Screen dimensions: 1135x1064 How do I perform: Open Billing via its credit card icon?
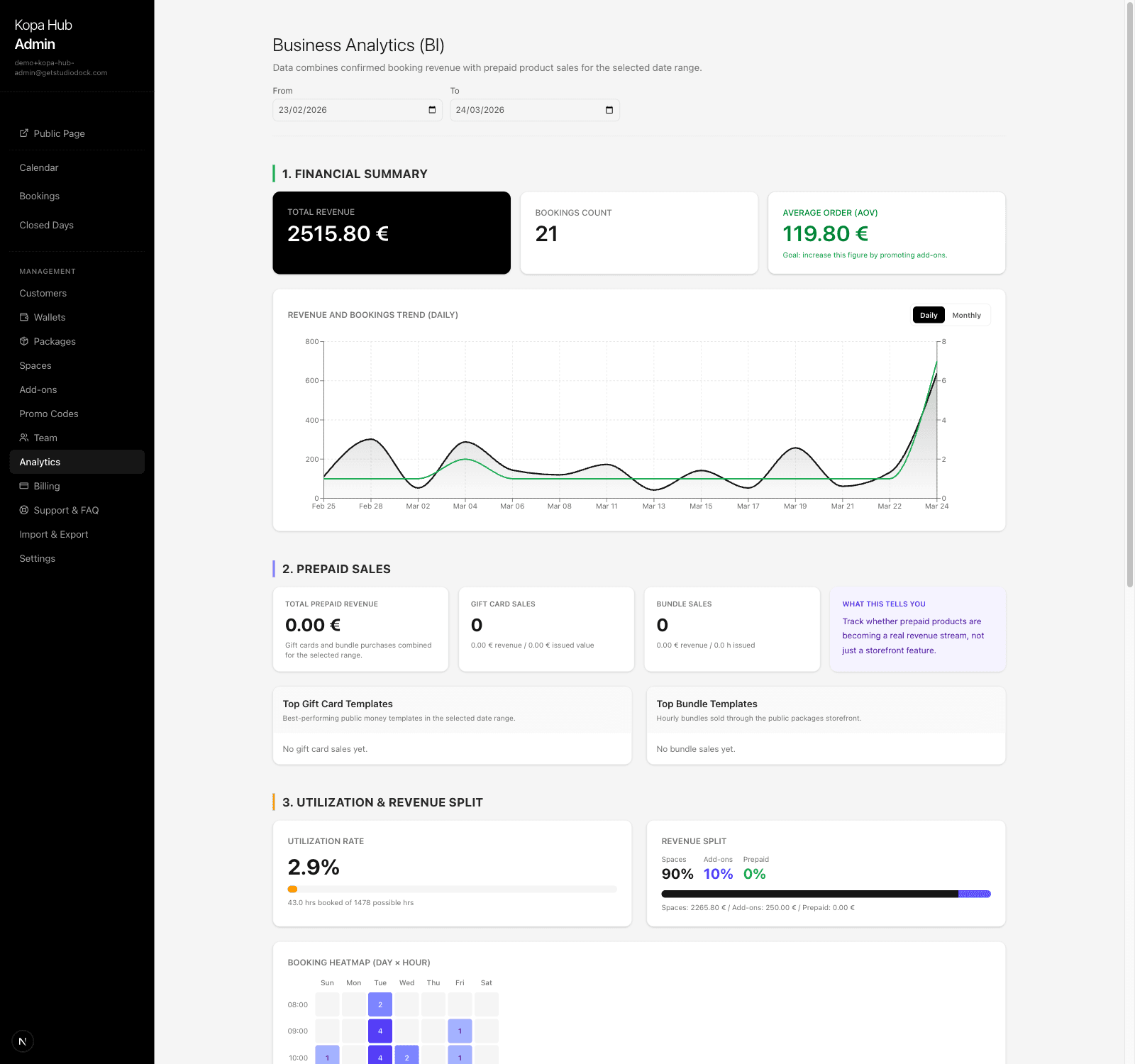(24, 486)
